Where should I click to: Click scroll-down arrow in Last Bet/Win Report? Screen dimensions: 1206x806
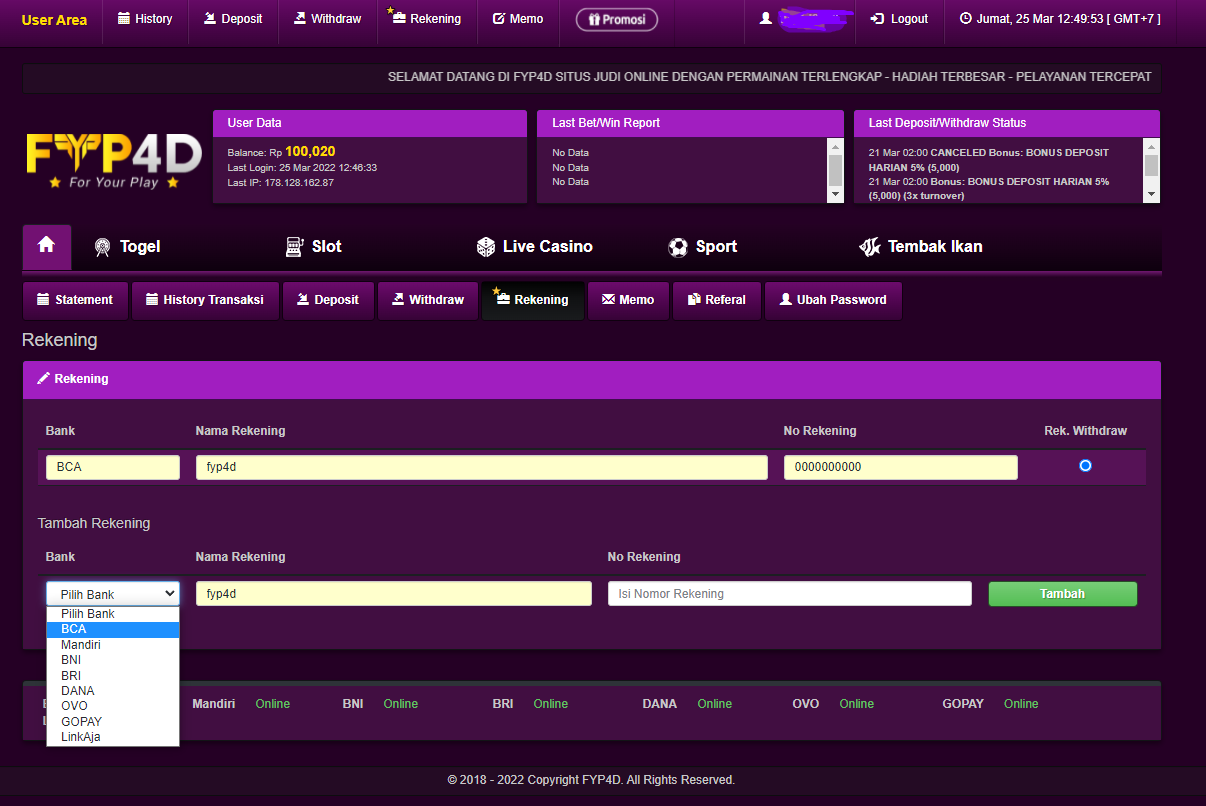836,194
